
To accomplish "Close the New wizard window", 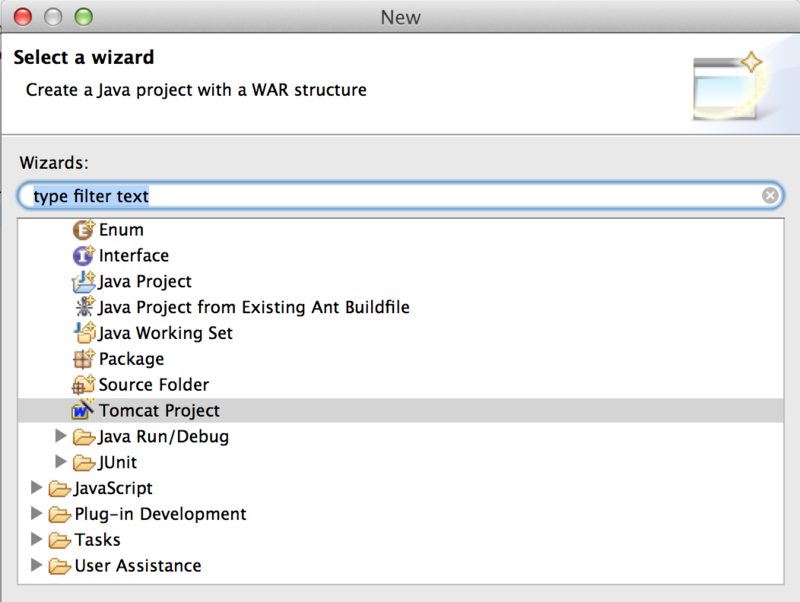I will click(x=18, y=17).
